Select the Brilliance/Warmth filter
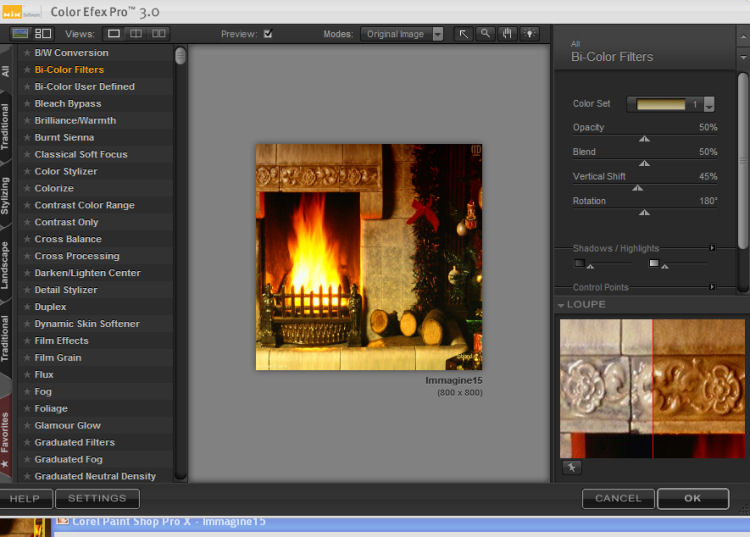Viewport: 750px width, 537px height. pyautogui.click(x=75, y=121)
